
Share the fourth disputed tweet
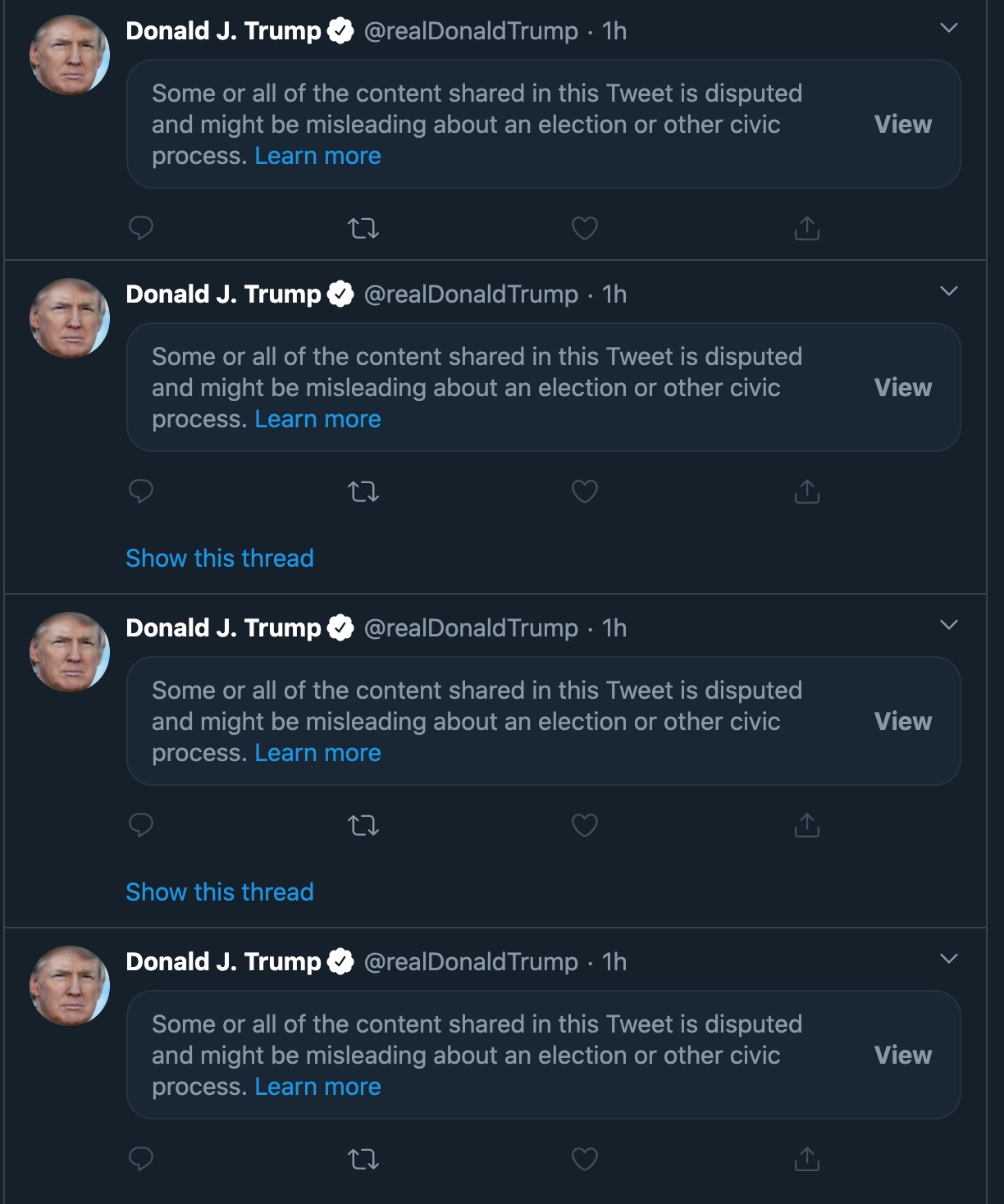807,1158
